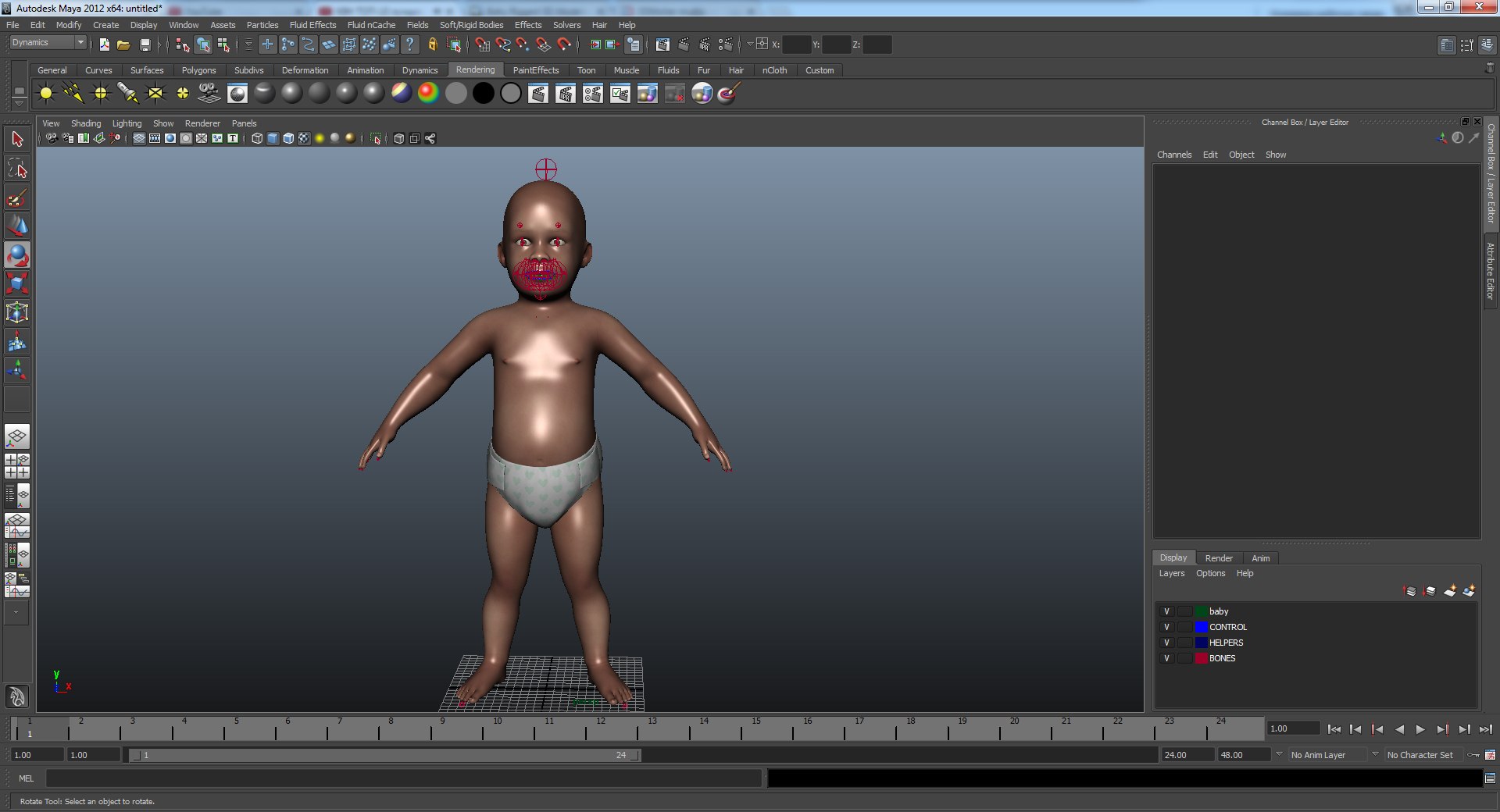Pick the Paint Selection tool
Screen dimensions: 1500x812
(x=17, y=198)
